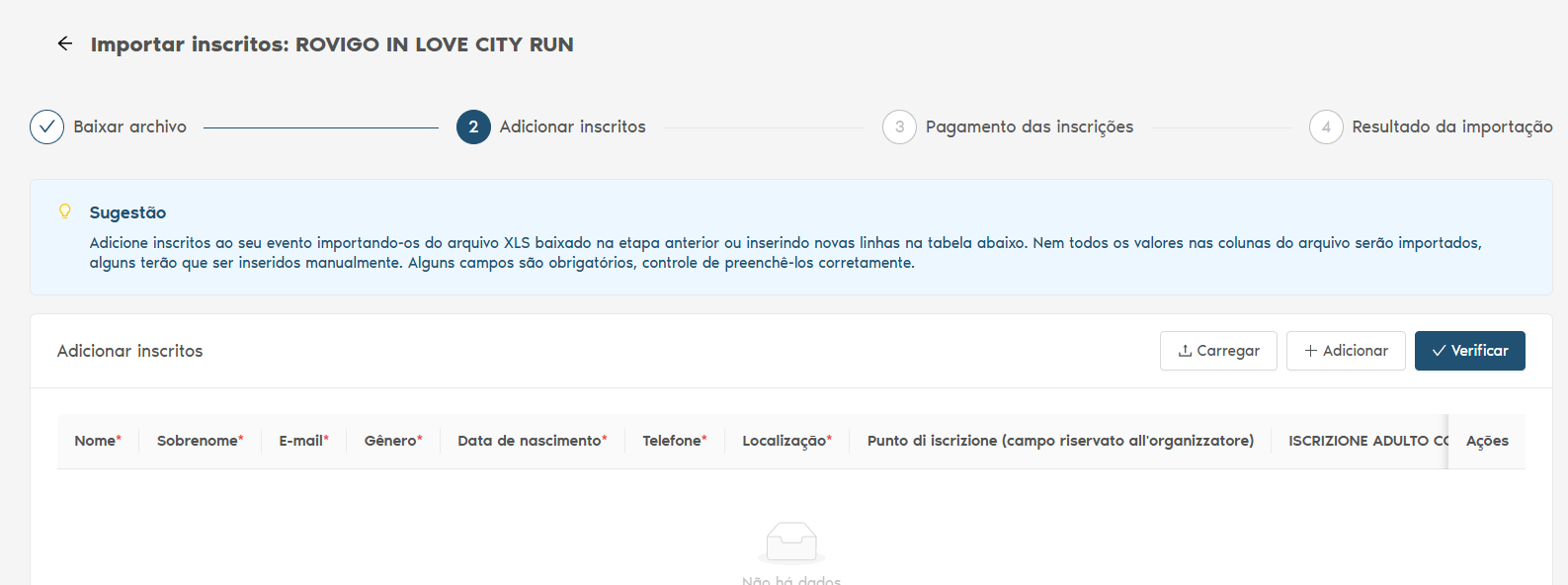This screenshot has height=585, width=1568.
Task: Click step 4 circle for Resultado
Action: point(1326,126)
